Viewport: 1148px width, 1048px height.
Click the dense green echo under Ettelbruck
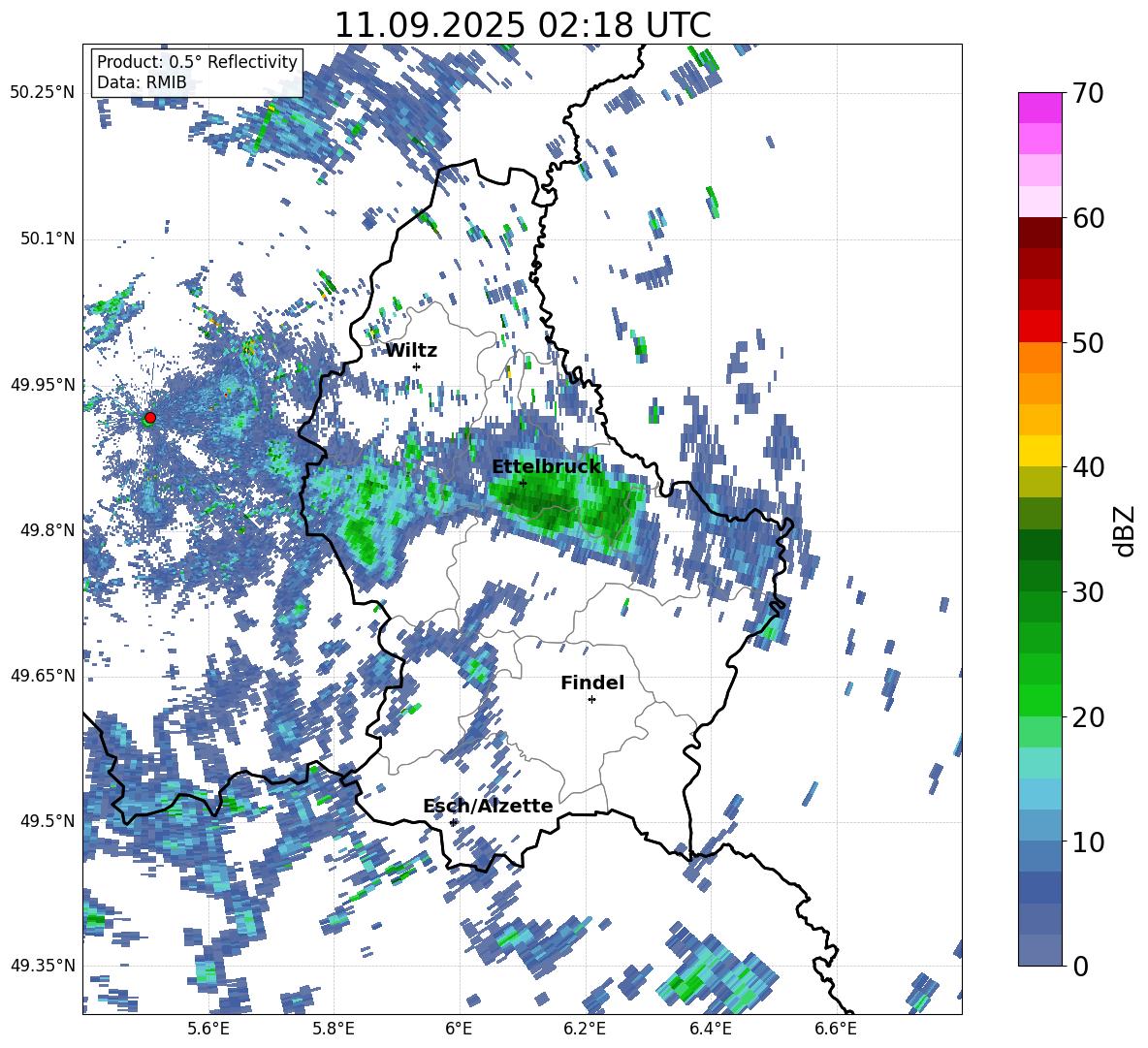(x=567, y=505)
